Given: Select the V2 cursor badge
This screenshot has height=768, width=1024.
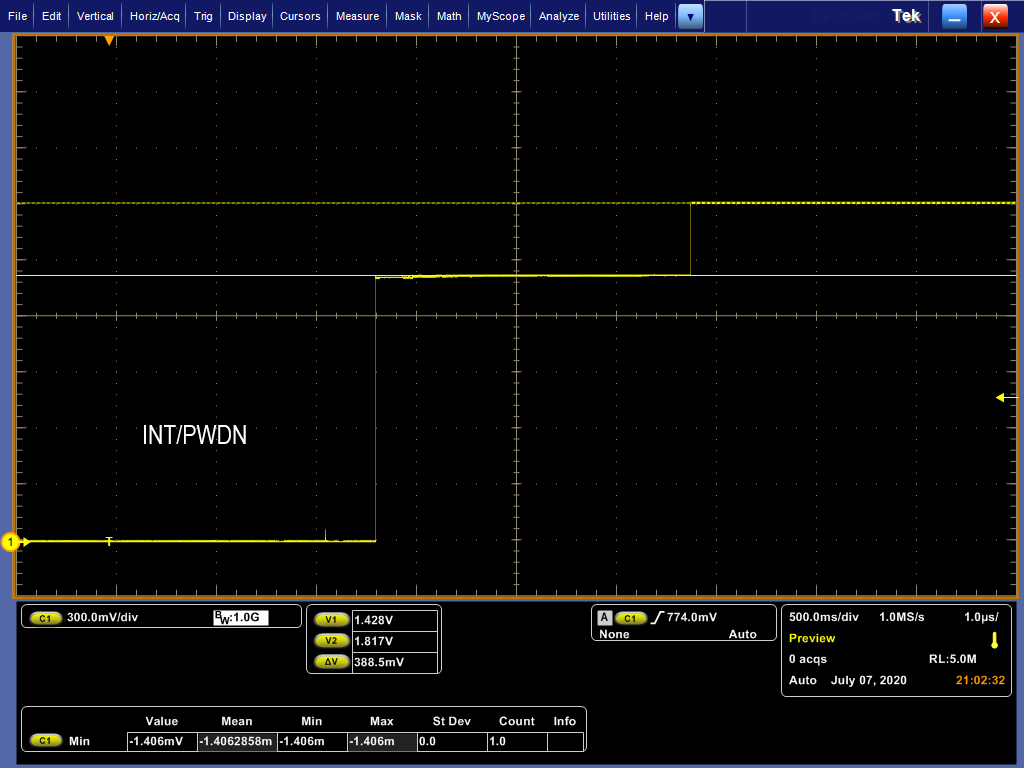Looking at the screenshot, I should click(x=331, y=641).
